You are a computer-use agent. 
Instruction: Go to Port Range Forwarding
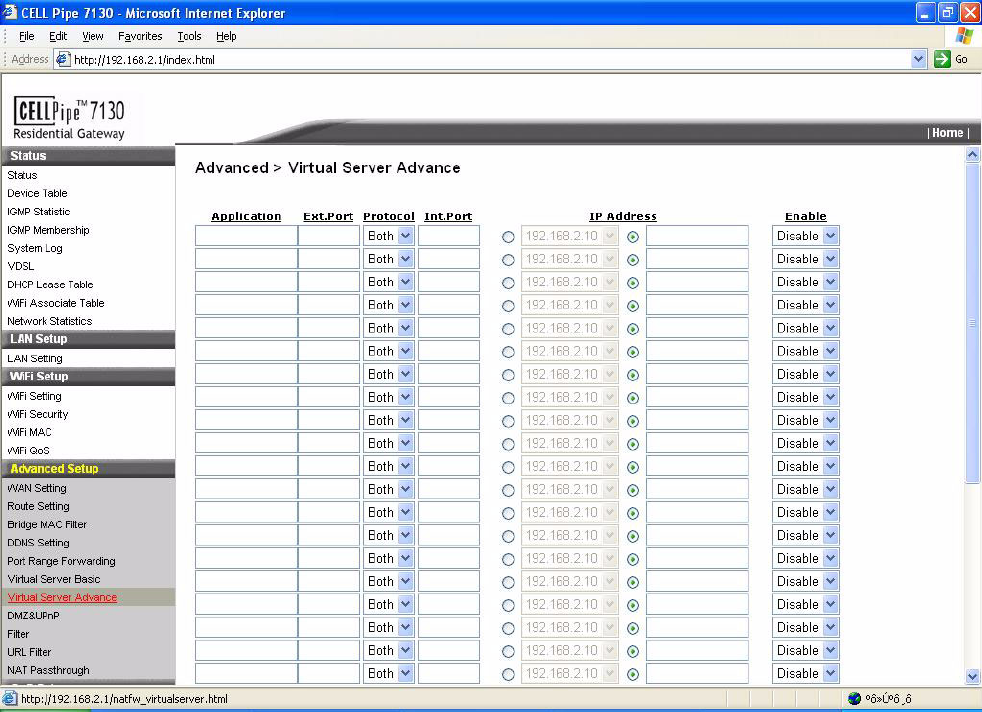61,561
